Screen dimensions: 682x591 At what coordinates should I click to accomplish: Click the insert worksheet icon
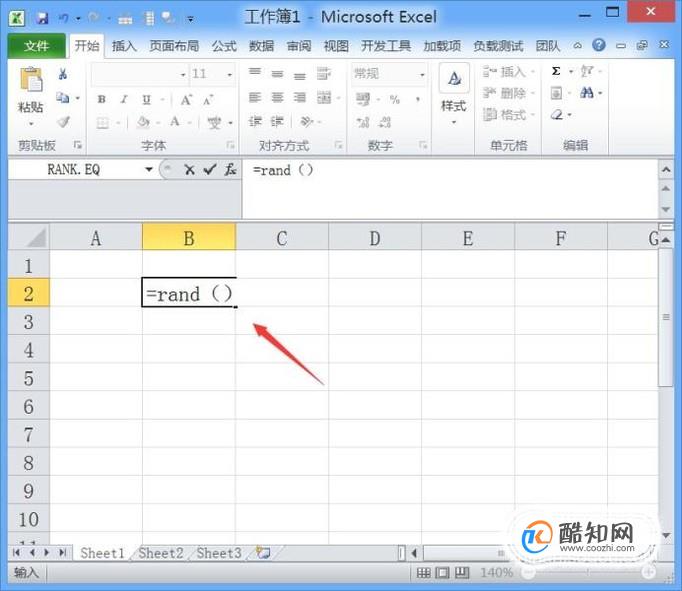263,553
